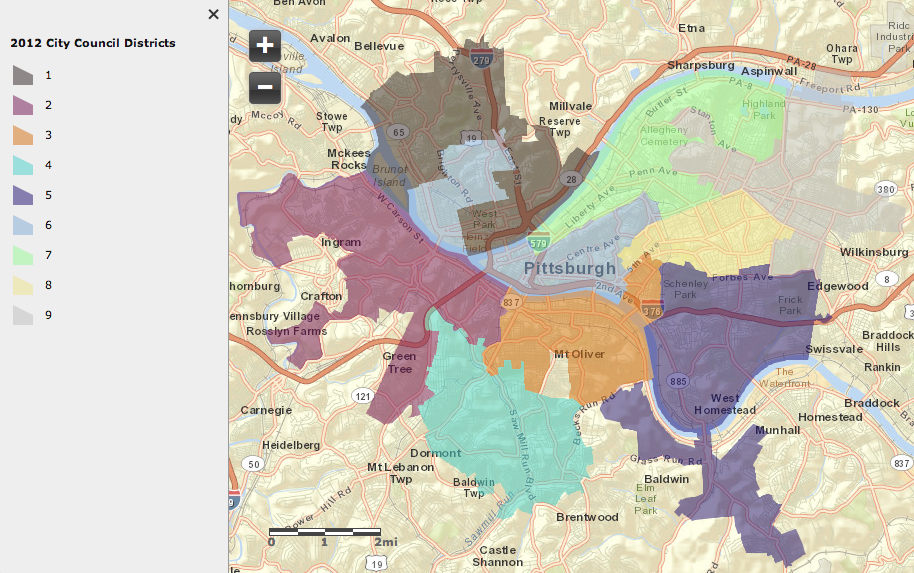The image size is (914, 573).
Task: Click the map scale bar
Action: (x=325, y=532)
